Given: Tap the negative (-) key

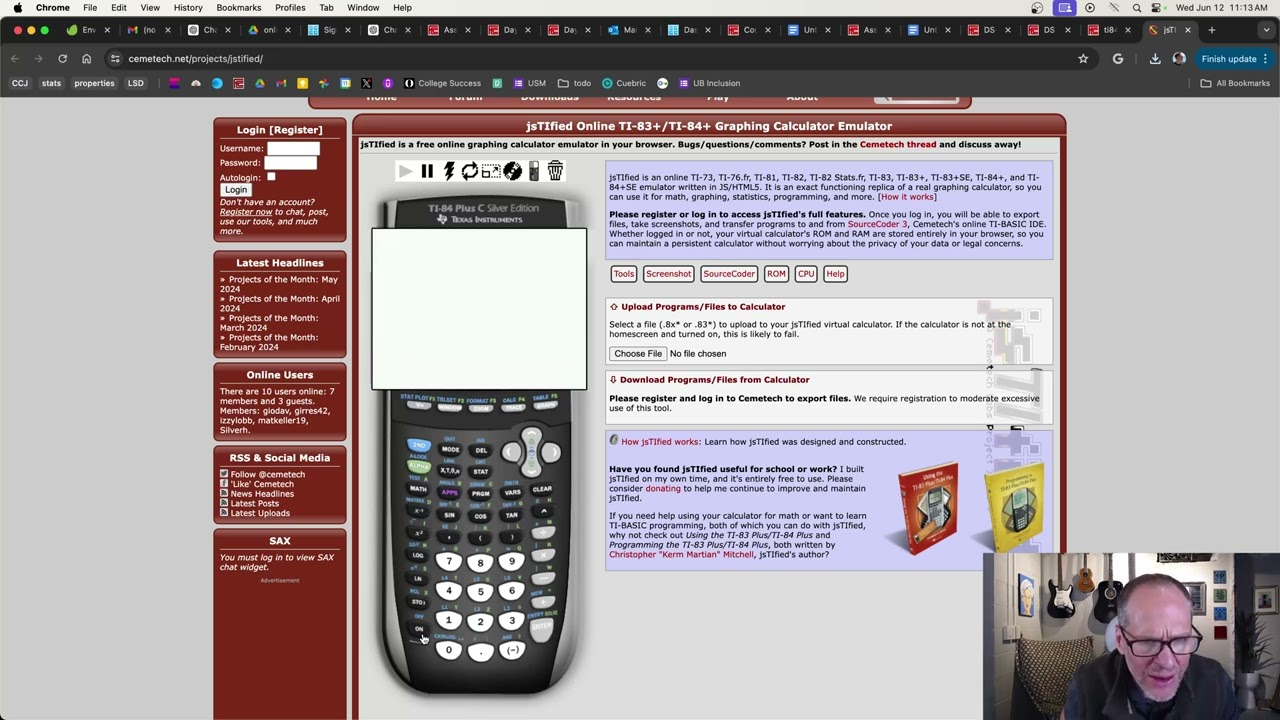Looking at the screenshot, I should pos(512,650).
